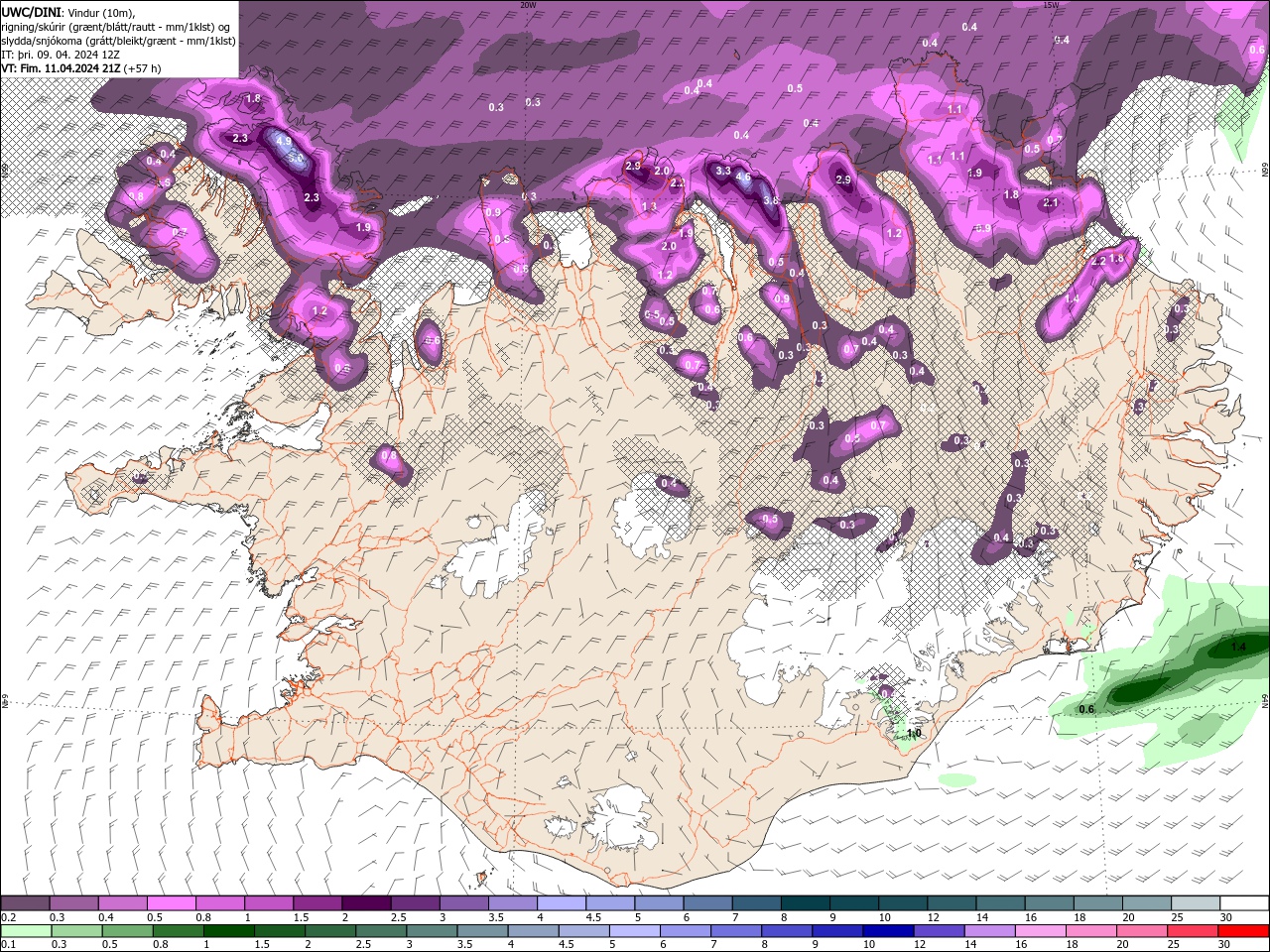Click the lower legend swatch starting at 2.5
Screen dimensions: 1270x952
click(x=381, y=931)
